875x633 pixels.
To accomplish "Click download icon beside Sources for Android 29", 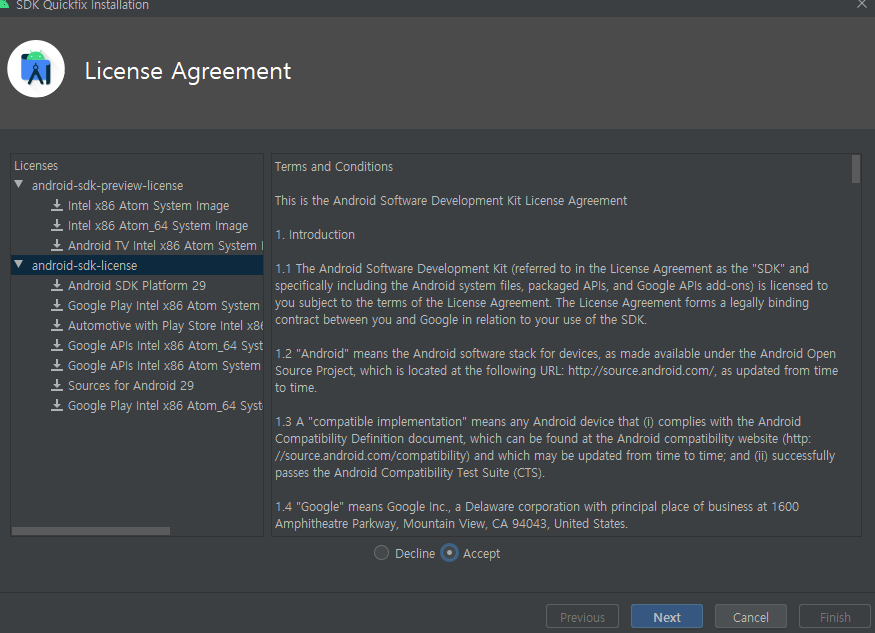I will 56,385.
